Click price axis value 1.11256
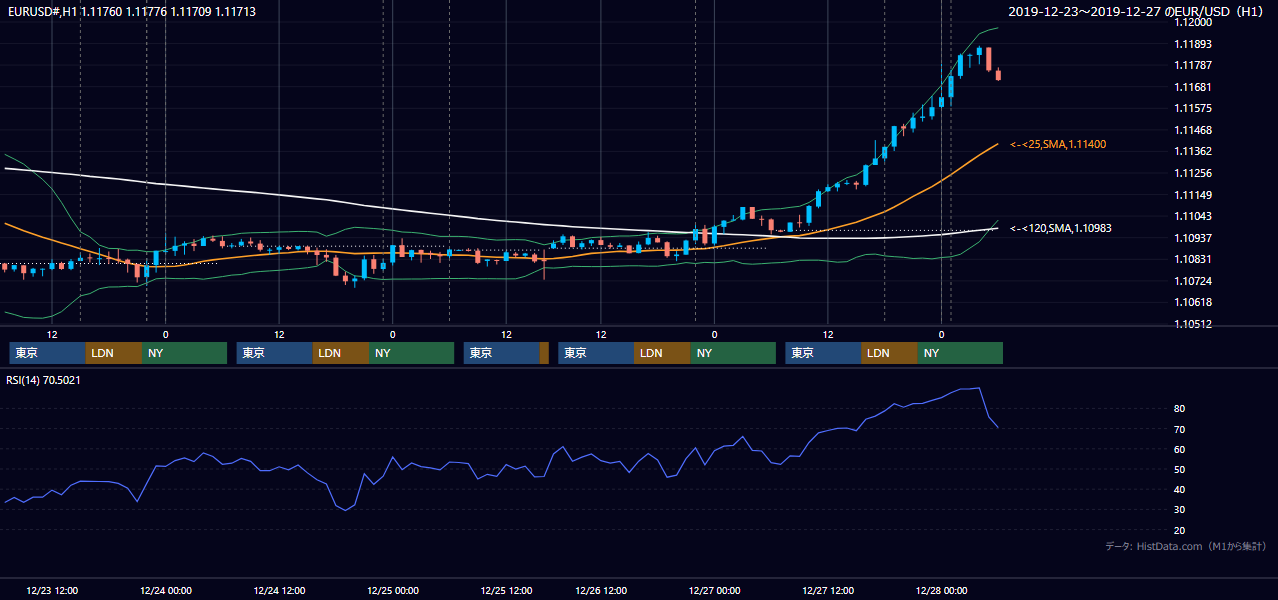Image resolution: width=1278 pixels, height=600 pixels. click(1192, 173)
